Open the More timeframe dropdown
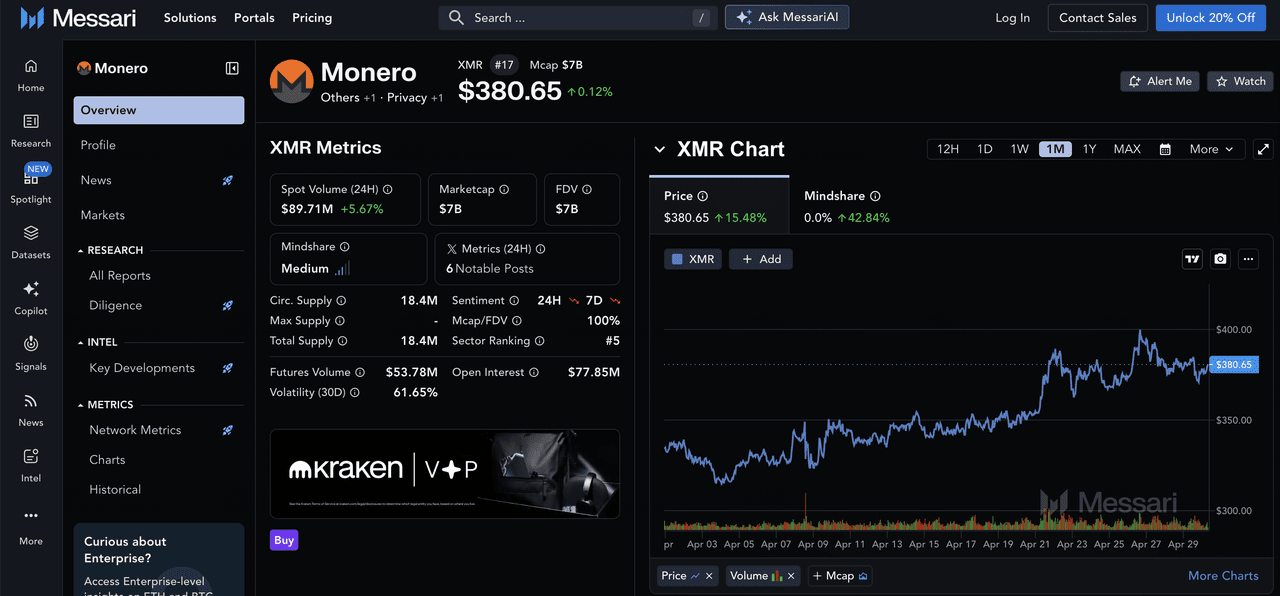This screenshot has width=1280, height=596. 1211,149
